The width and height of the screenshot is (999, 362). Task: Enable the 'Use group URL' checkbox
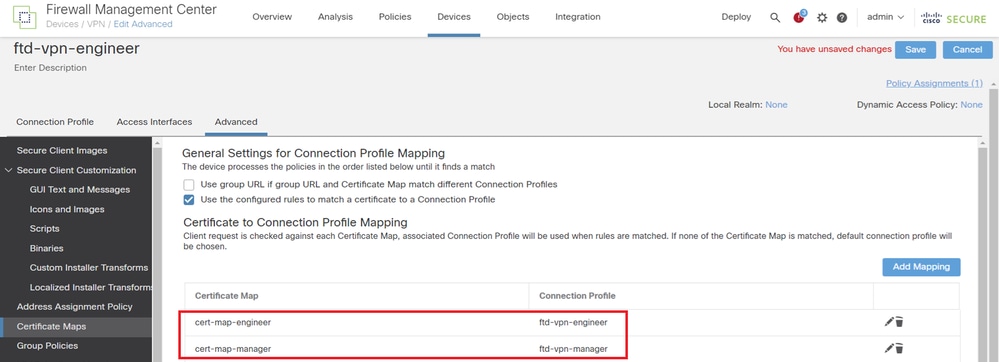189,185
